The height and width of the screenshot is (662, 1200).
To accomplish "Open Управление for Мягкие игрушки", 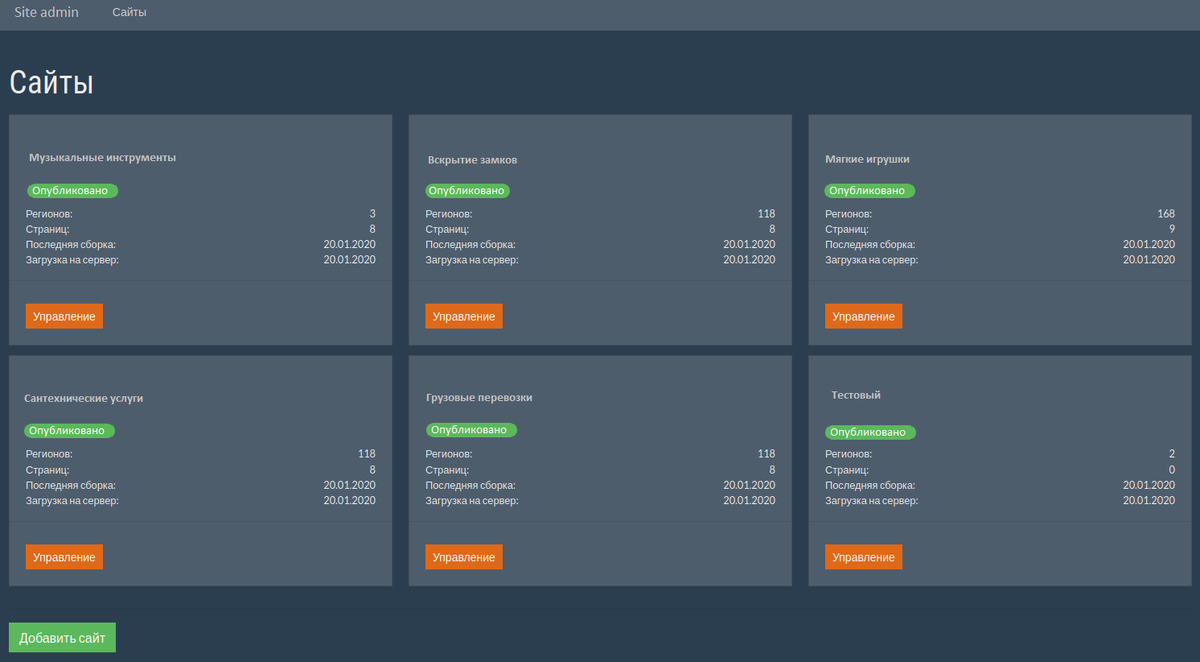I will click(x=863, y=316).
